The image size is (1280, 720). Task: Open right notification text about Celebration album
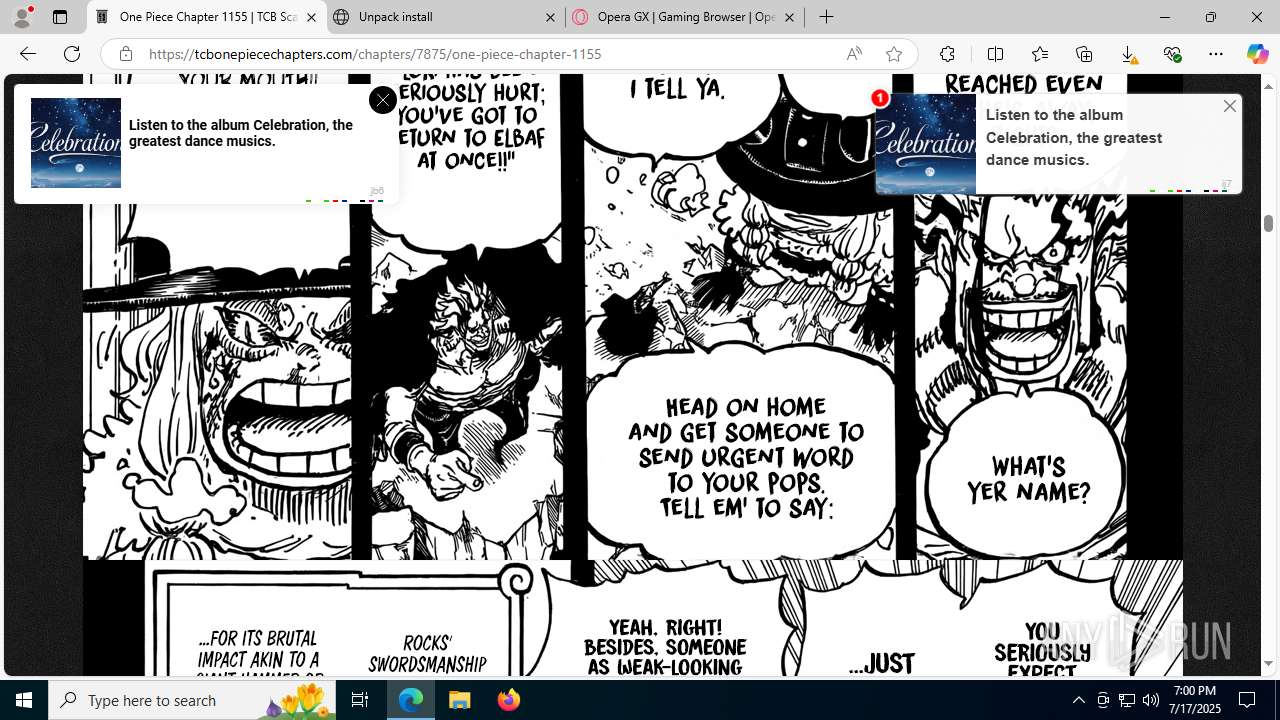1074,137
